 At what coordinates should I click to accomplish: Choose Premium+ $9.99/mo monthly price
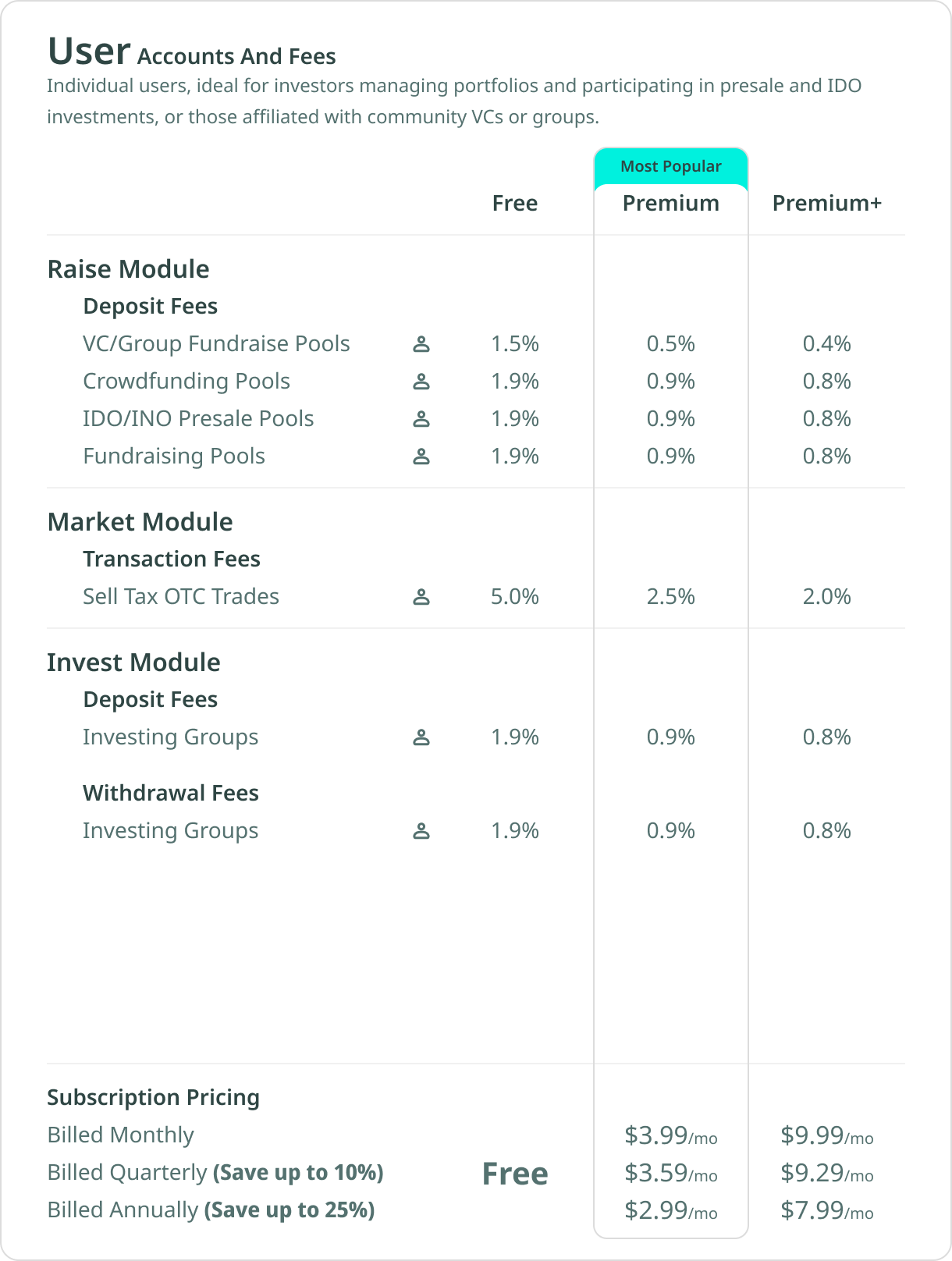coord(827,1135)
